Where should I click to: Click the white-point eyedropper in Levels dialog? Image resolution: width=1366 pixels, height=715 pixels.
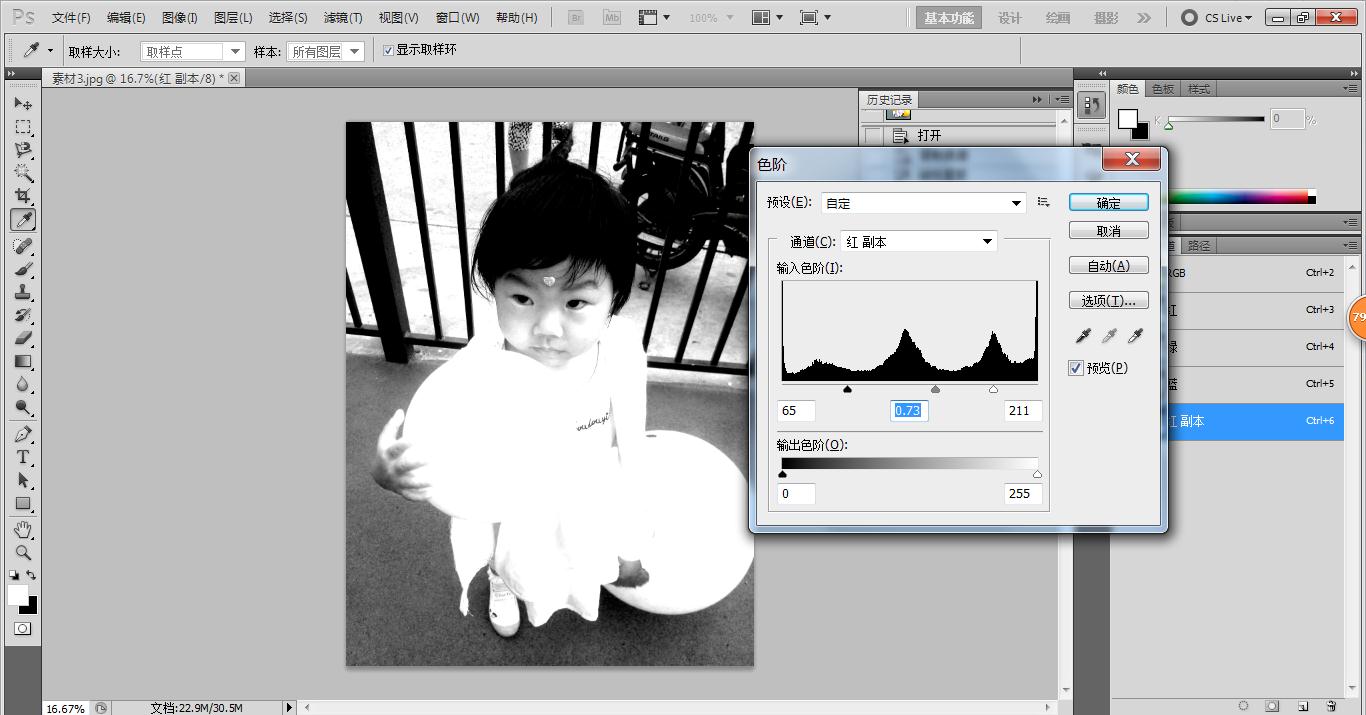point(1134,336)
